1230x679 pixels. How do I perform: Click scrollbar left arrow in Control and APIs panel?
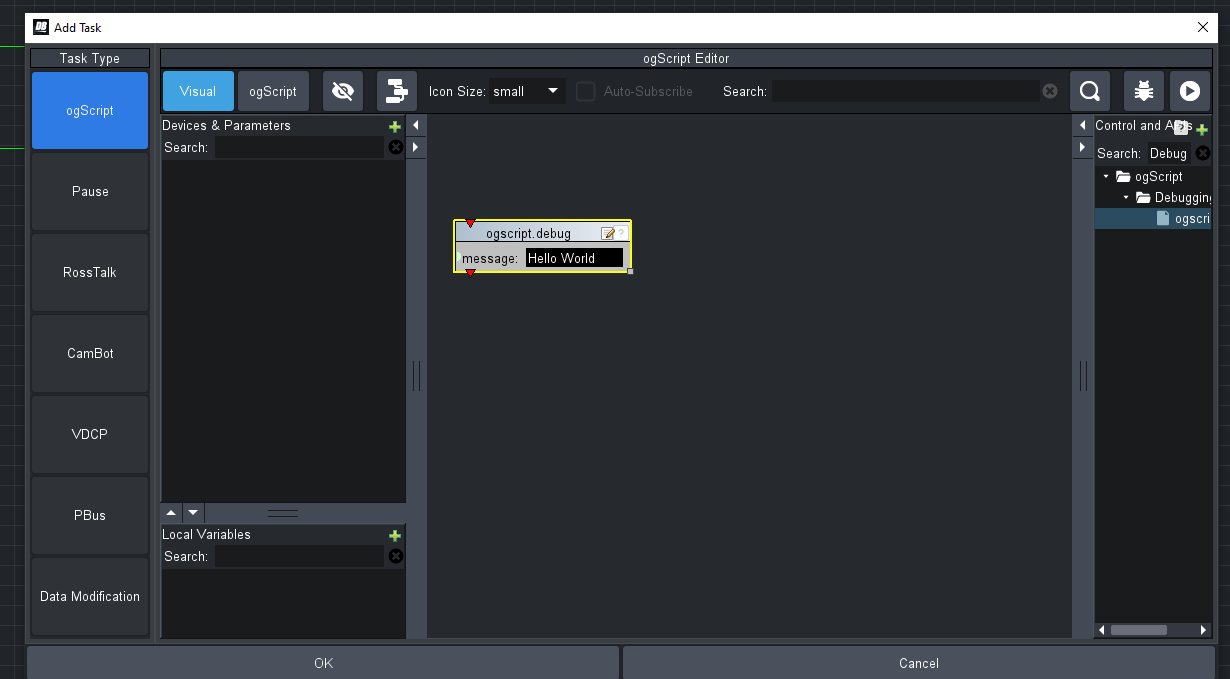pyautogui.click(x=1102, y=630)
